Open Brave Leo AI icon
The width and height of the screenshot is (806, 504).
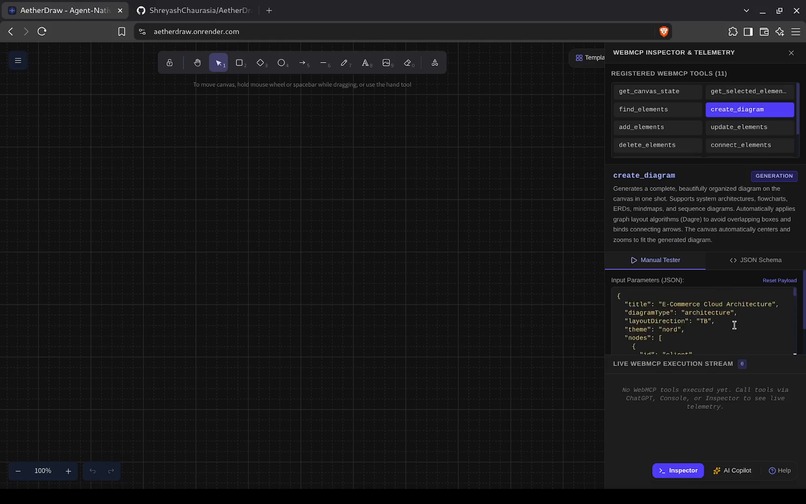779,31
